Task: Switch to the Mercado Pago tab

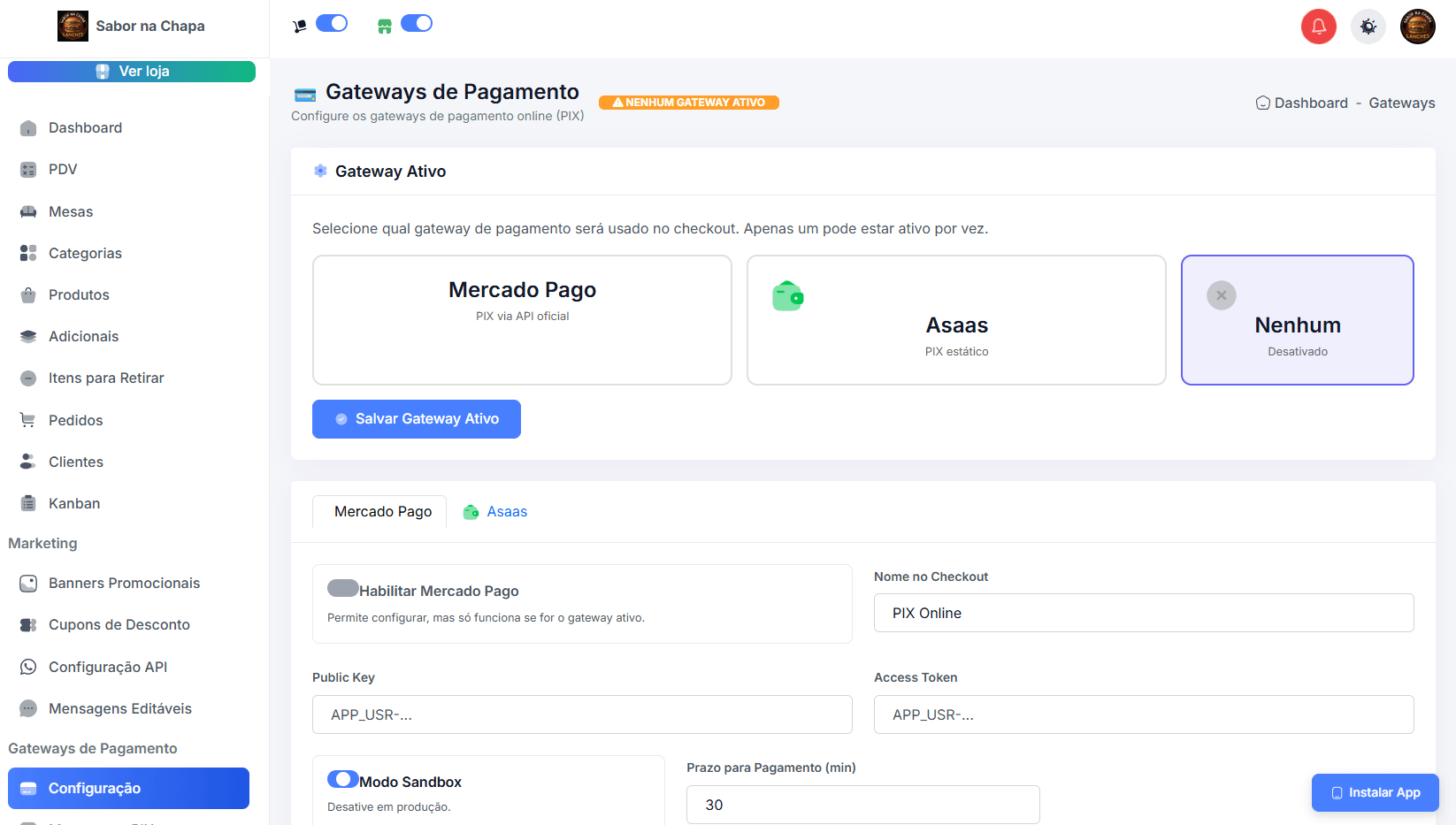Action: pos(379,512)
